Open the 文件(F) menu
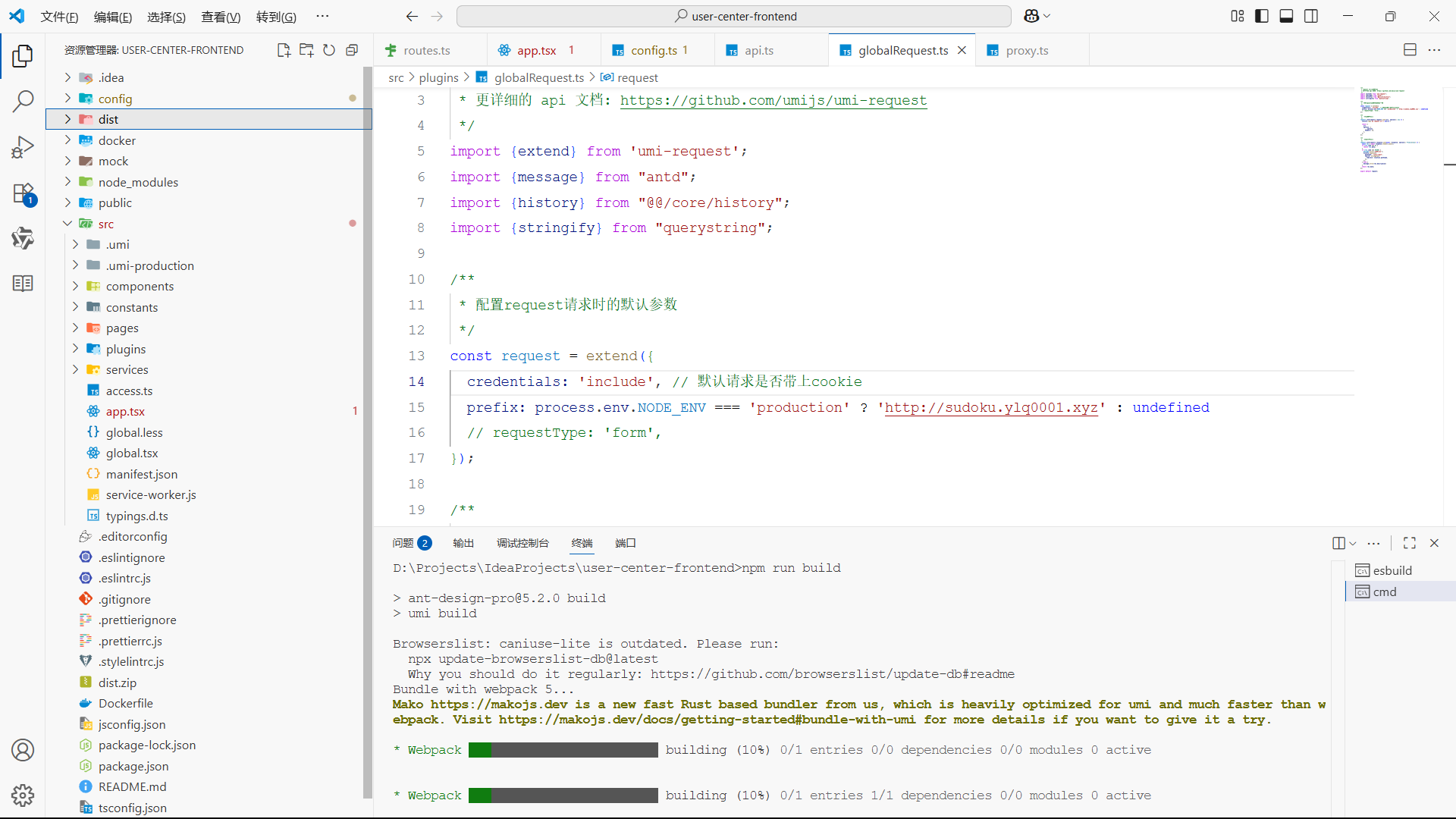1456x819 pixels. point(59,17)
